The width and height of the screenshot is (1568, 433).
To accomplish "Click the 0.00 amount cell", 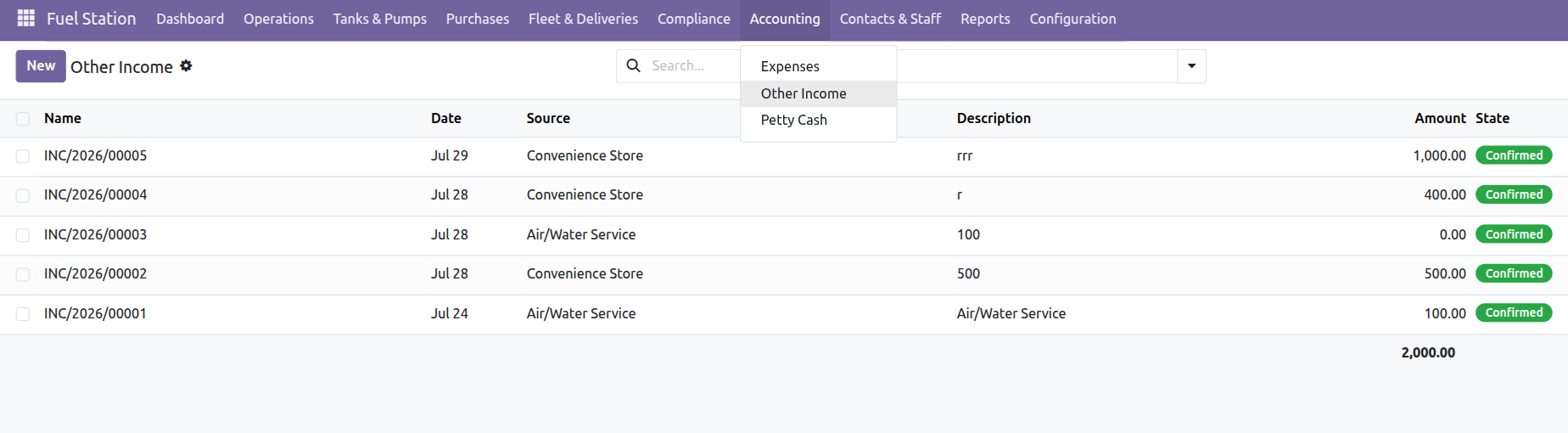I will coord(1453,234).
